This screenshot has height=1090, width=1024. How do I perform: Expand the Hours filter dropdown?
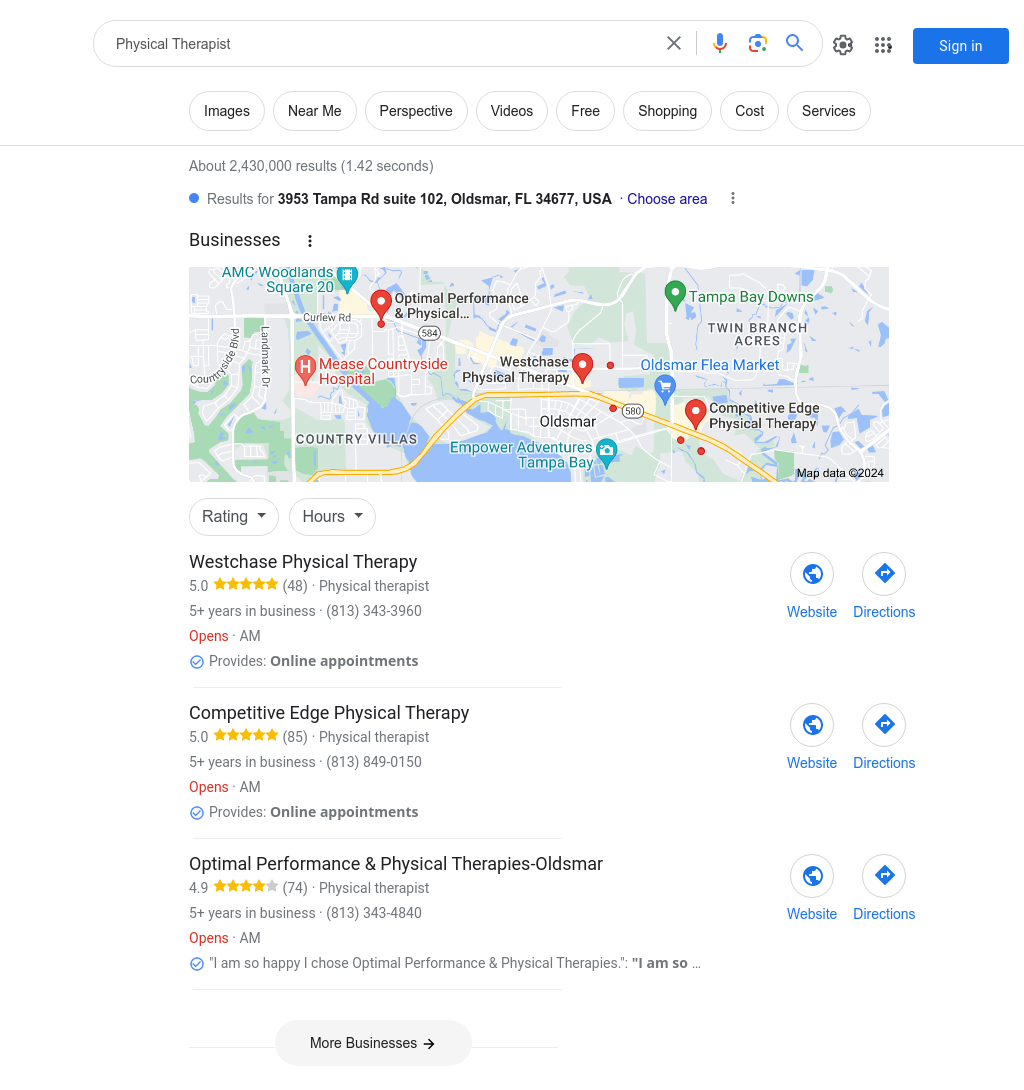tap(332, 516)
